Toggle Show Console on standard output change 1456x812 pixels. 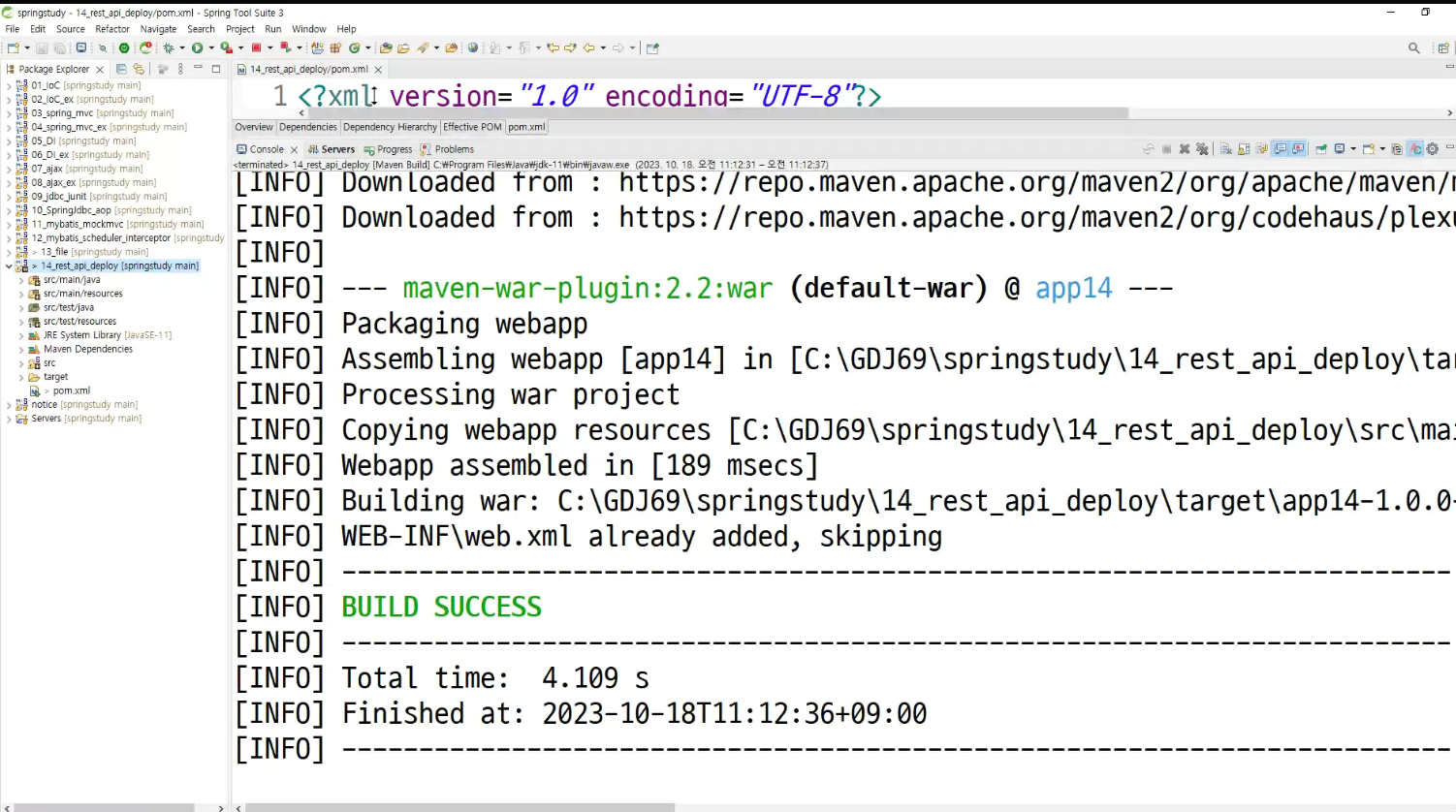1280,149
